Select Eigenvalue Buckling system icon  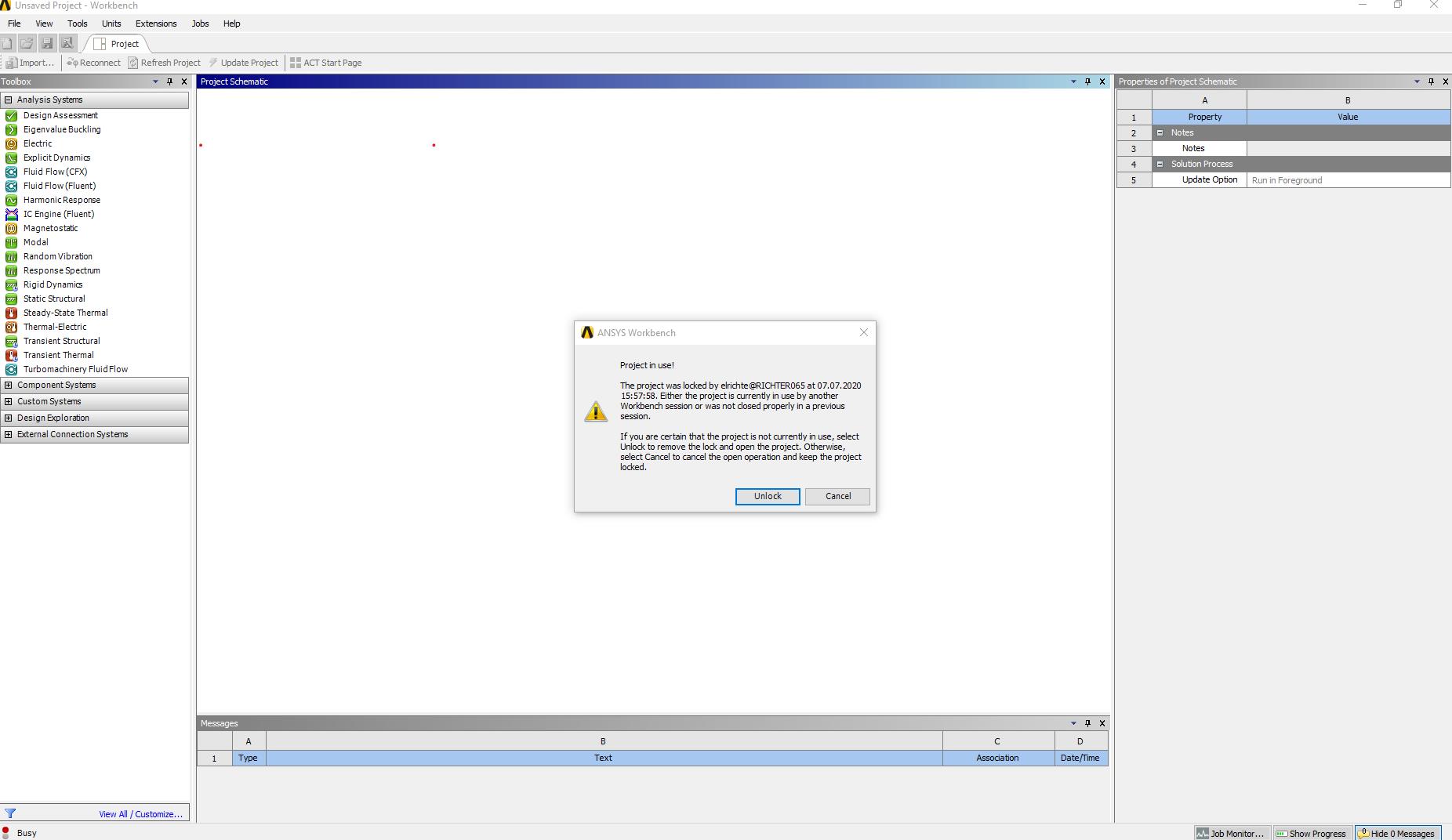pyautogui.click(x=11, y=129)
